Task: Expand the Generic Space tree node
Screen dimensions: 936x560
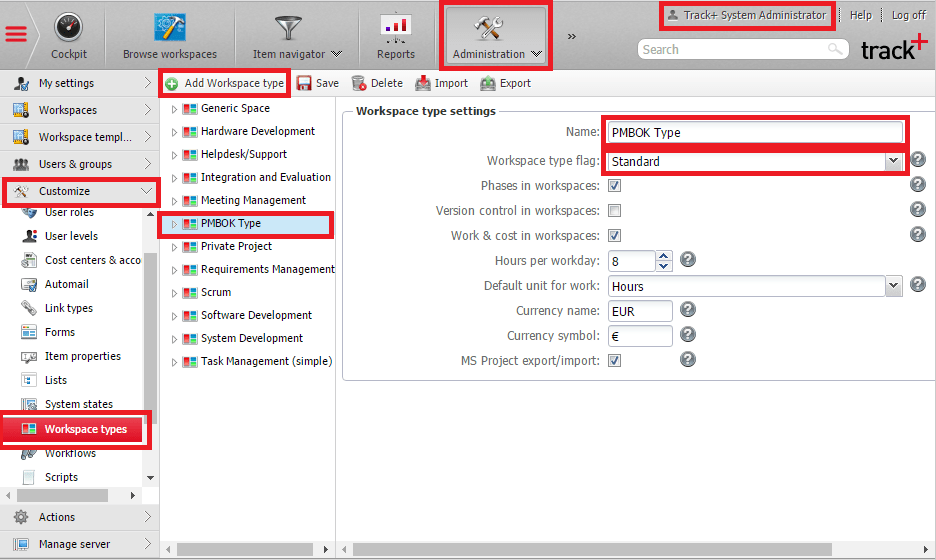Action: click(x=174, y=109)
